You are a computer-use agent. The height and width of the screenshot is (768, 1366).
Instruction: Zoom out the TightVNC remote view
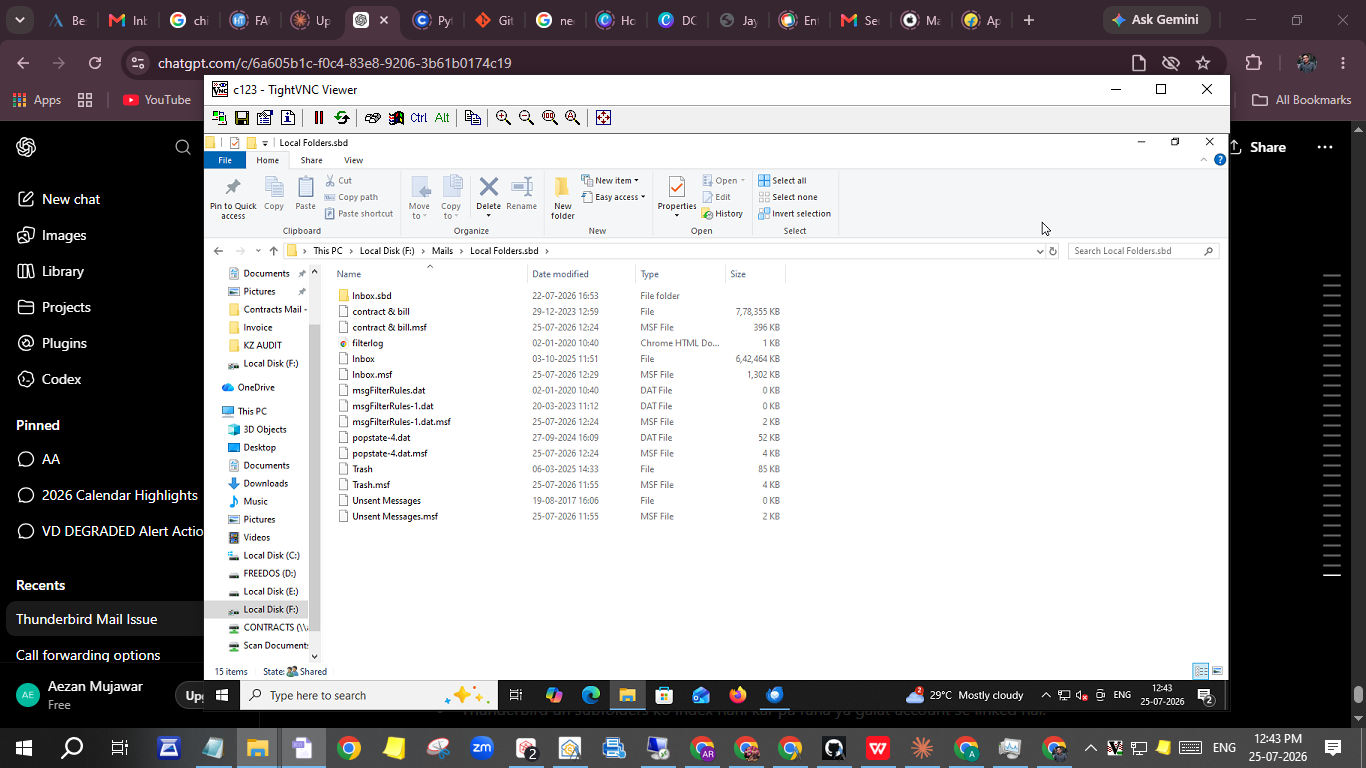pyautogui.click(x=526, y=118)
